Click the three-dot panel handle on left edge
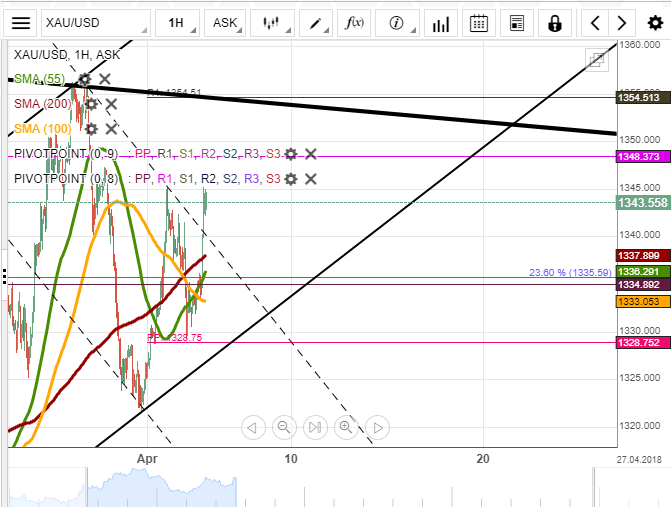Screen dimensions: 671x510 pyautogui.click(x=4, y=276)
